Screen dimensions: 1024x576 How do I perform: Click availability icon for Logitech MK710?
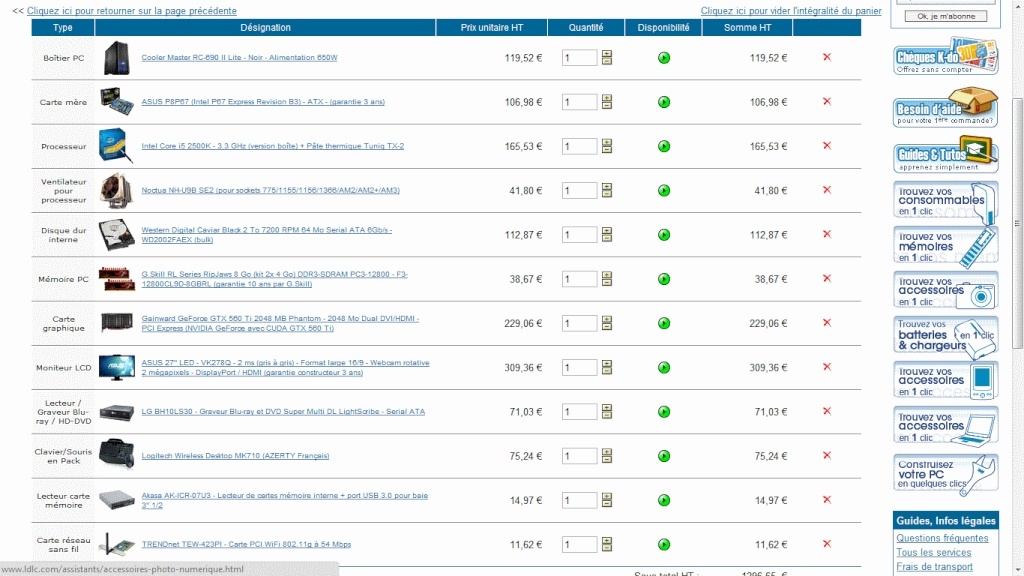(x=664, y=456)
